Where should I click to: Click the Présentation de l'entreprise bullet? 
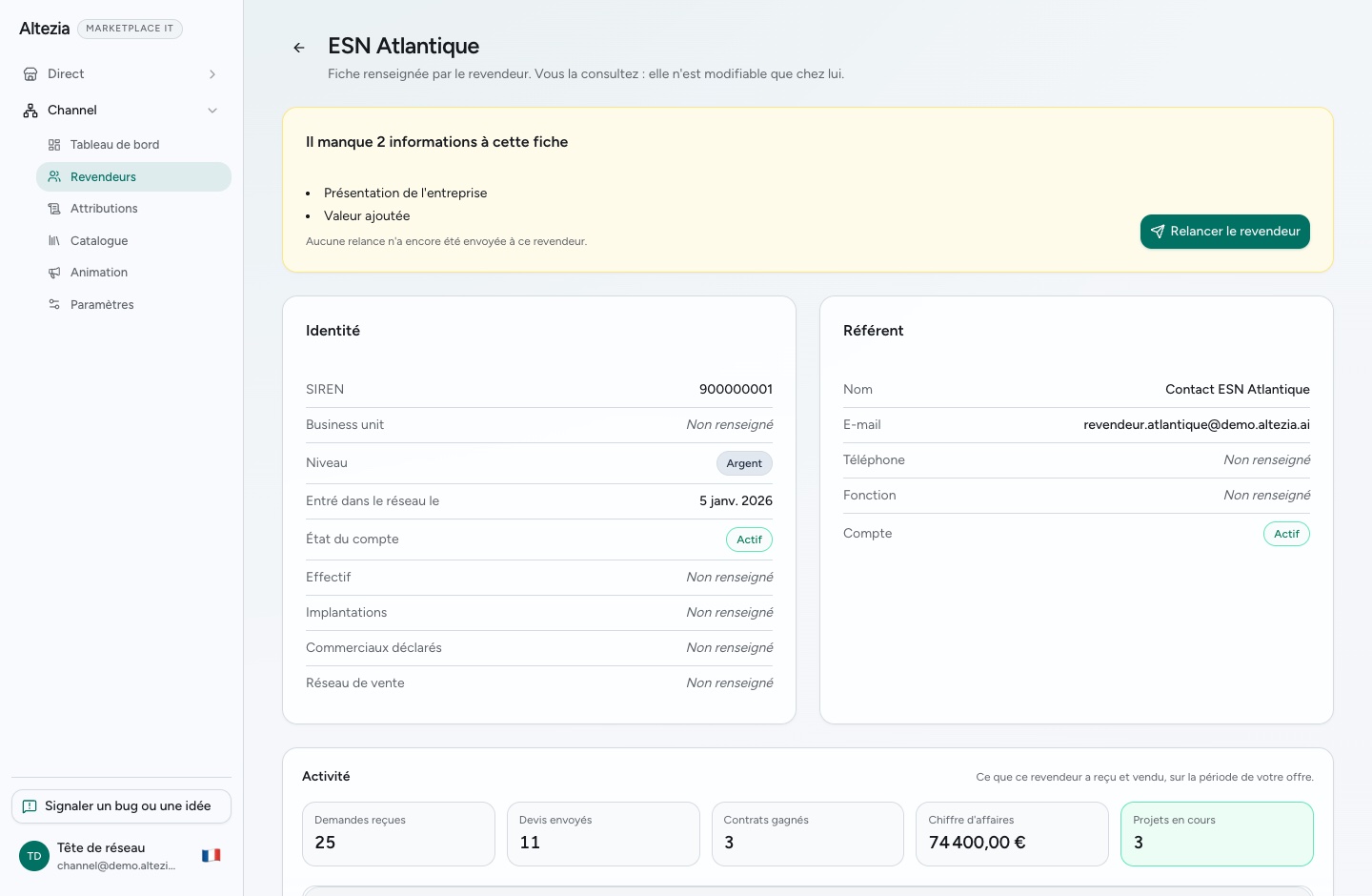pos(405,193)
